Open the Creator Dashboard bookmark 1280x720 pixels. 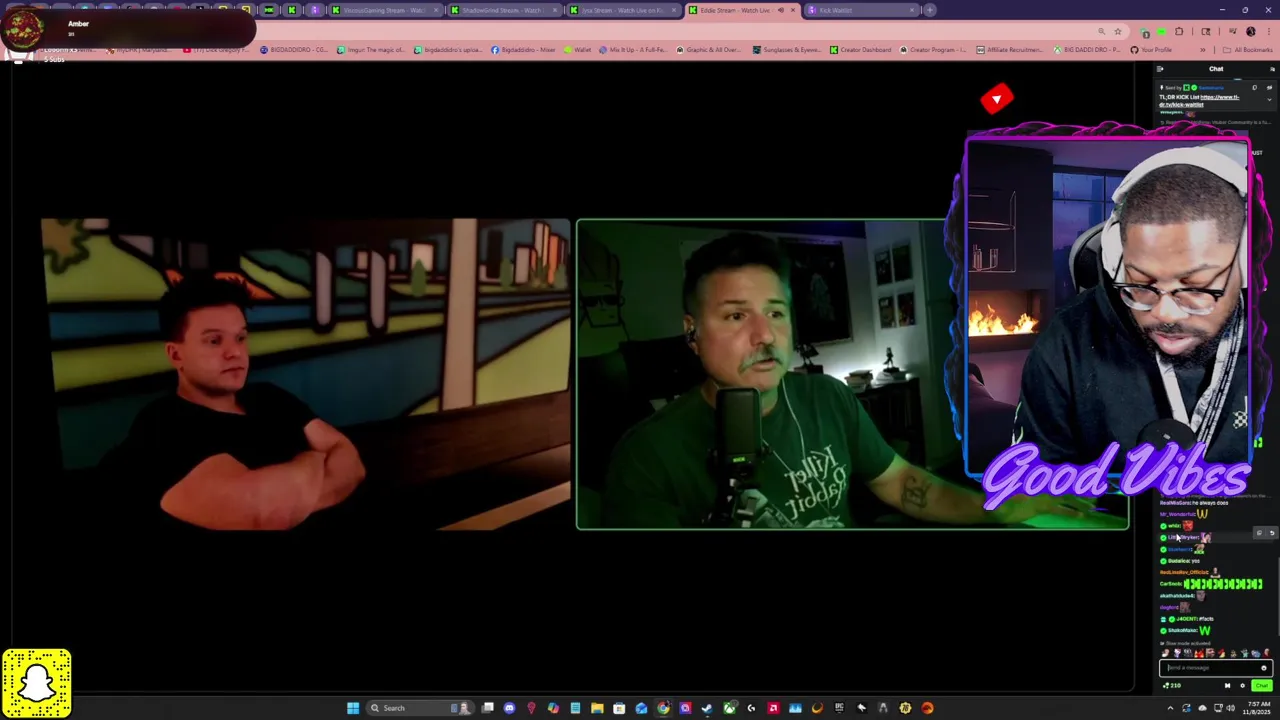click(860, 50)
